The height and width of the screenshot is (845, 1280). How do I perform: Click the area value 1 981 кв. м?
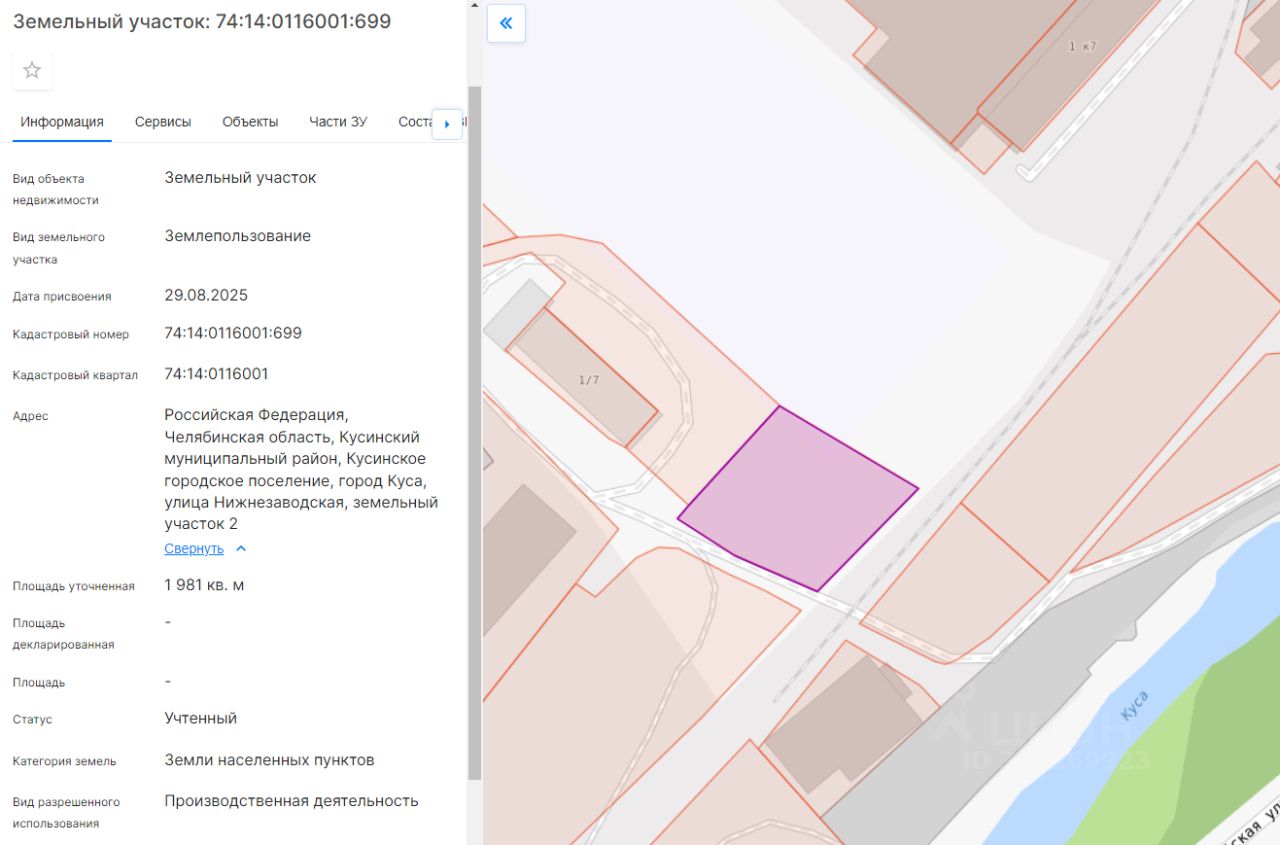click(x=204, y=585)
